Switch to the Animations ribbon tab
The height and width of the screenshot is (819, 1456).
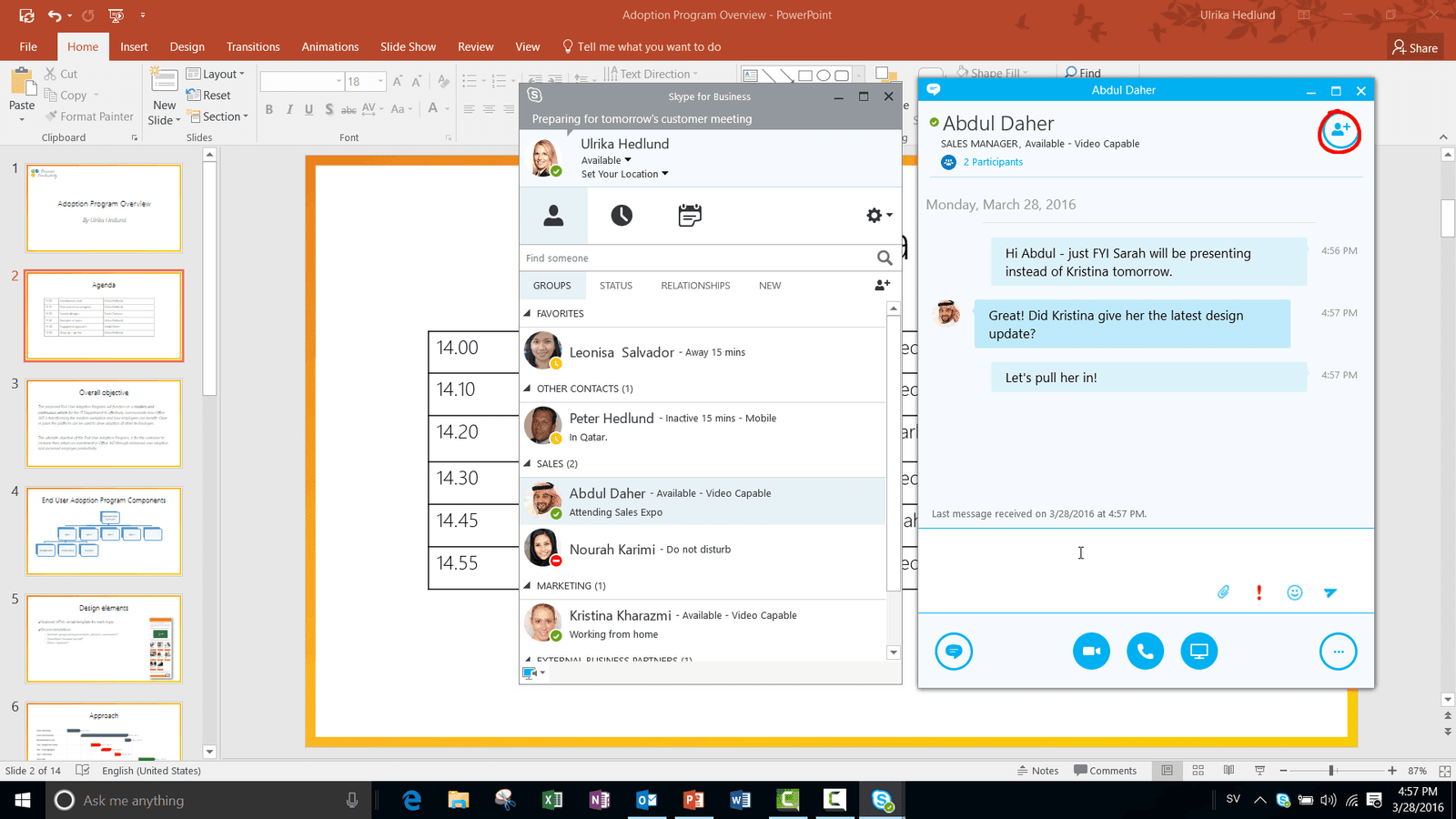pos(329,46)
